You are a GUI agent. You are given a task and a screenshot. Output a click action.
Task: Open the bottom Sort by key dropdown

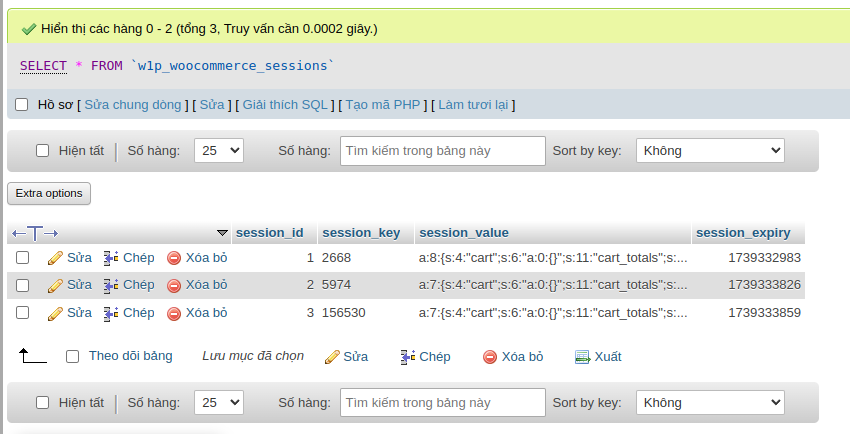(710, 403)
